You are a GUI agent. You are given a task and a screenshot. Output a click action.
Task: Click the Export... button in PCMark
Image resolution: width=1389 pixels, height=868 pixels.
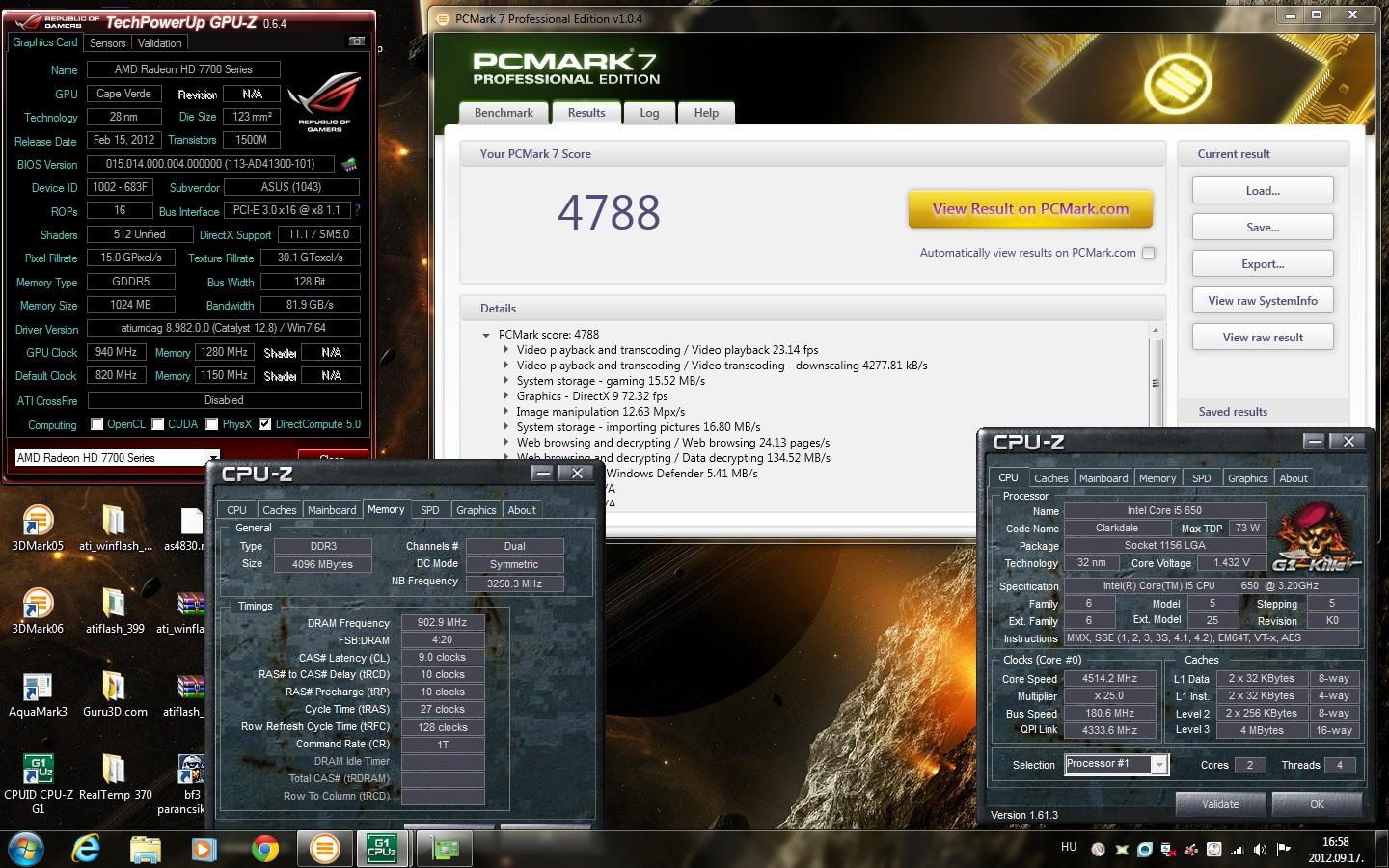click(1263, 263)
